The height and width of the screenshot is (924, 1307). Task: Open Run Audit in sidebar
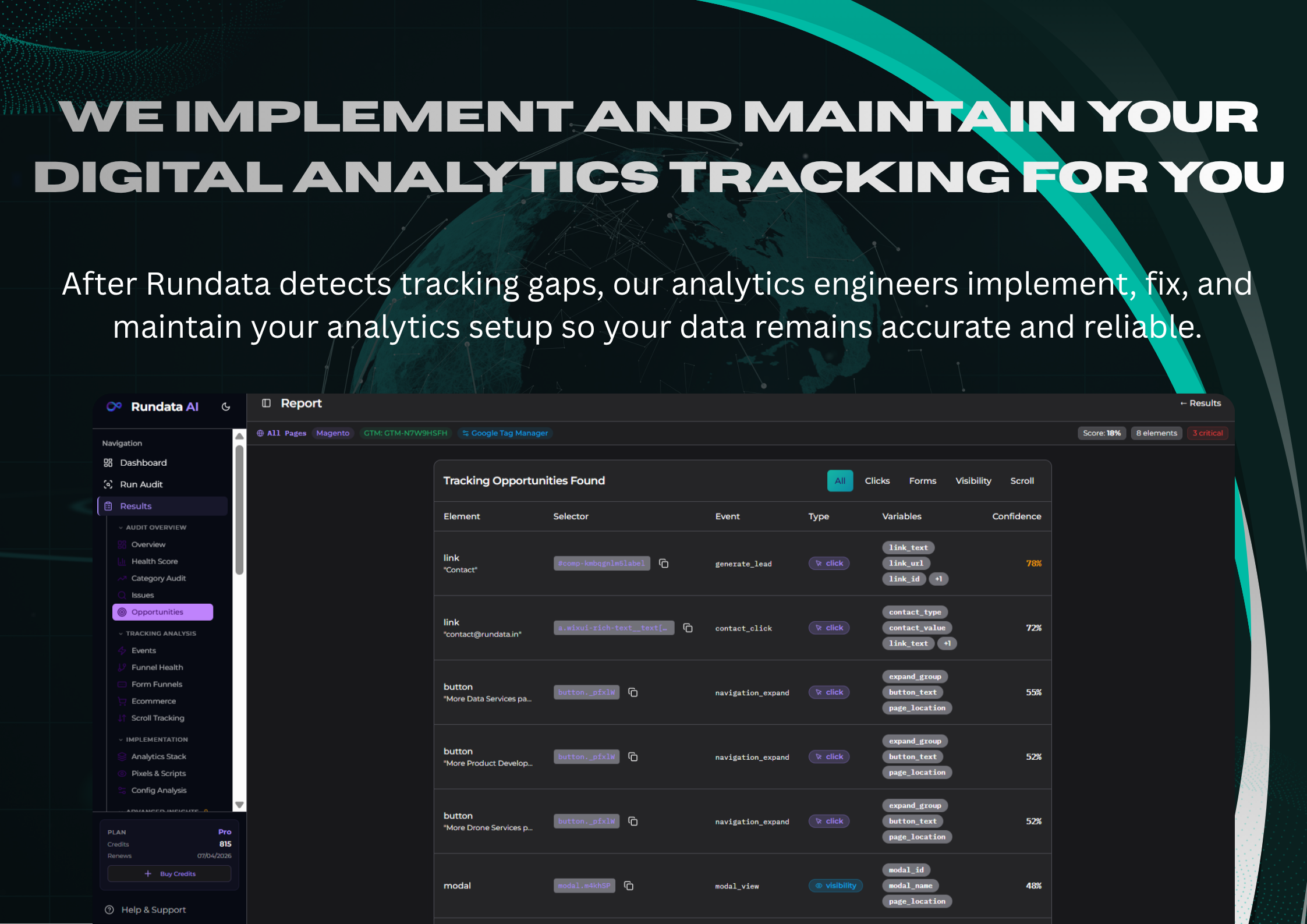(141, 484)
